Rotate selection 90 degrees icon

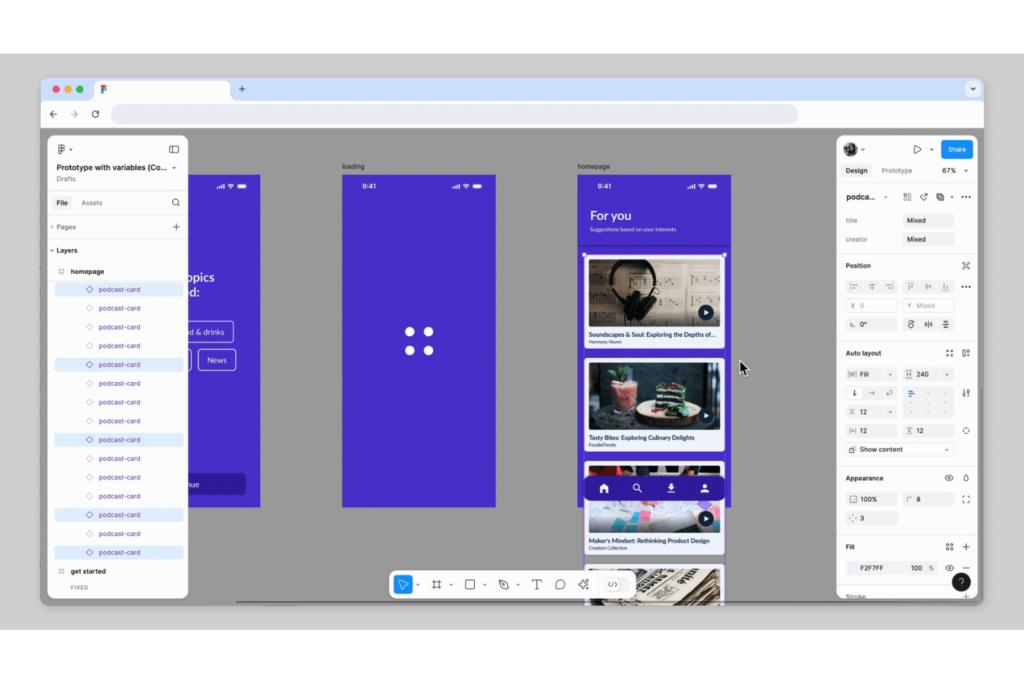[x=911, y=324]
